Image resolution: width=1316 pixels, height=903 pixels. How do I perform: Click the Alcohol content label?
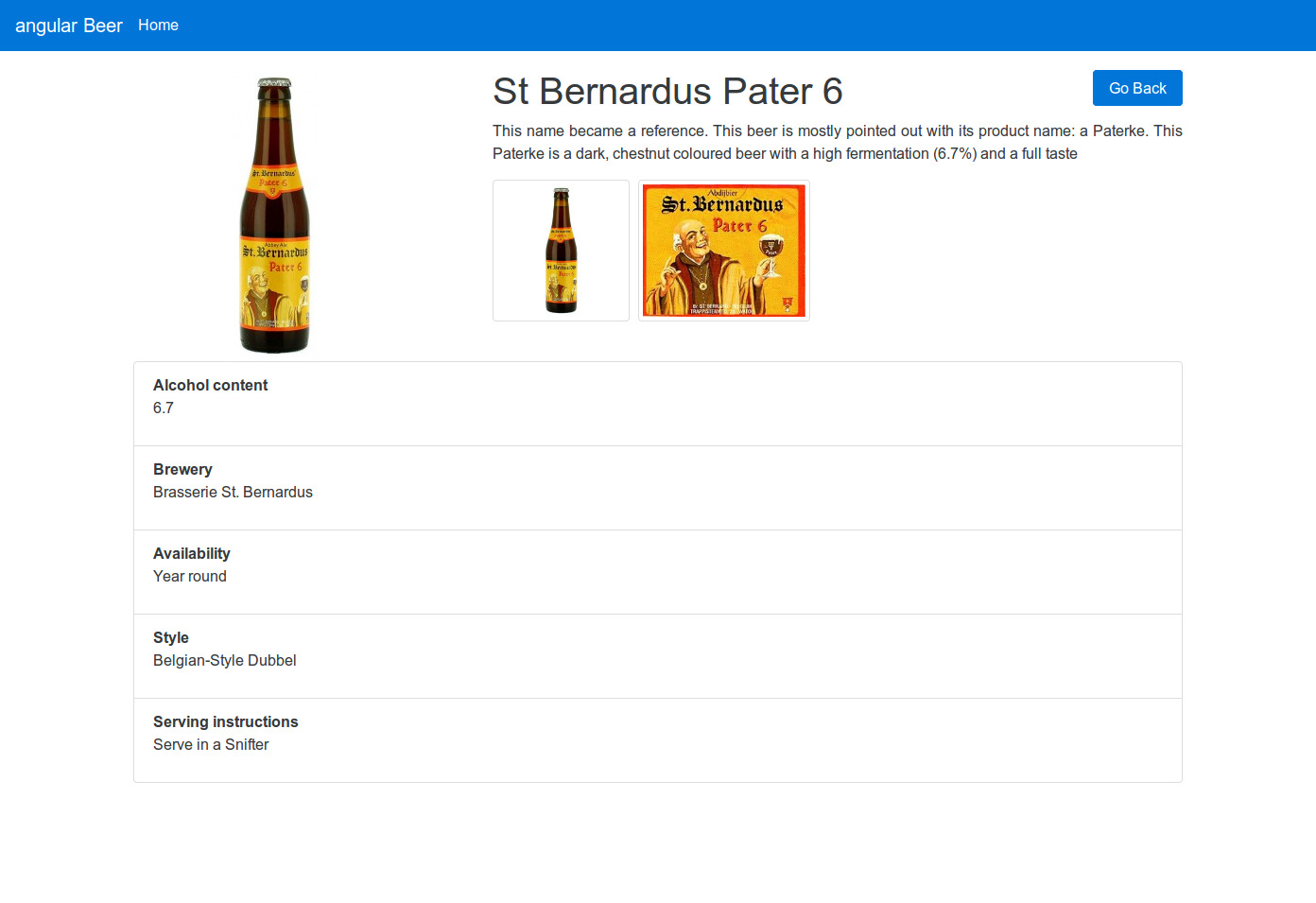(210, 385)
